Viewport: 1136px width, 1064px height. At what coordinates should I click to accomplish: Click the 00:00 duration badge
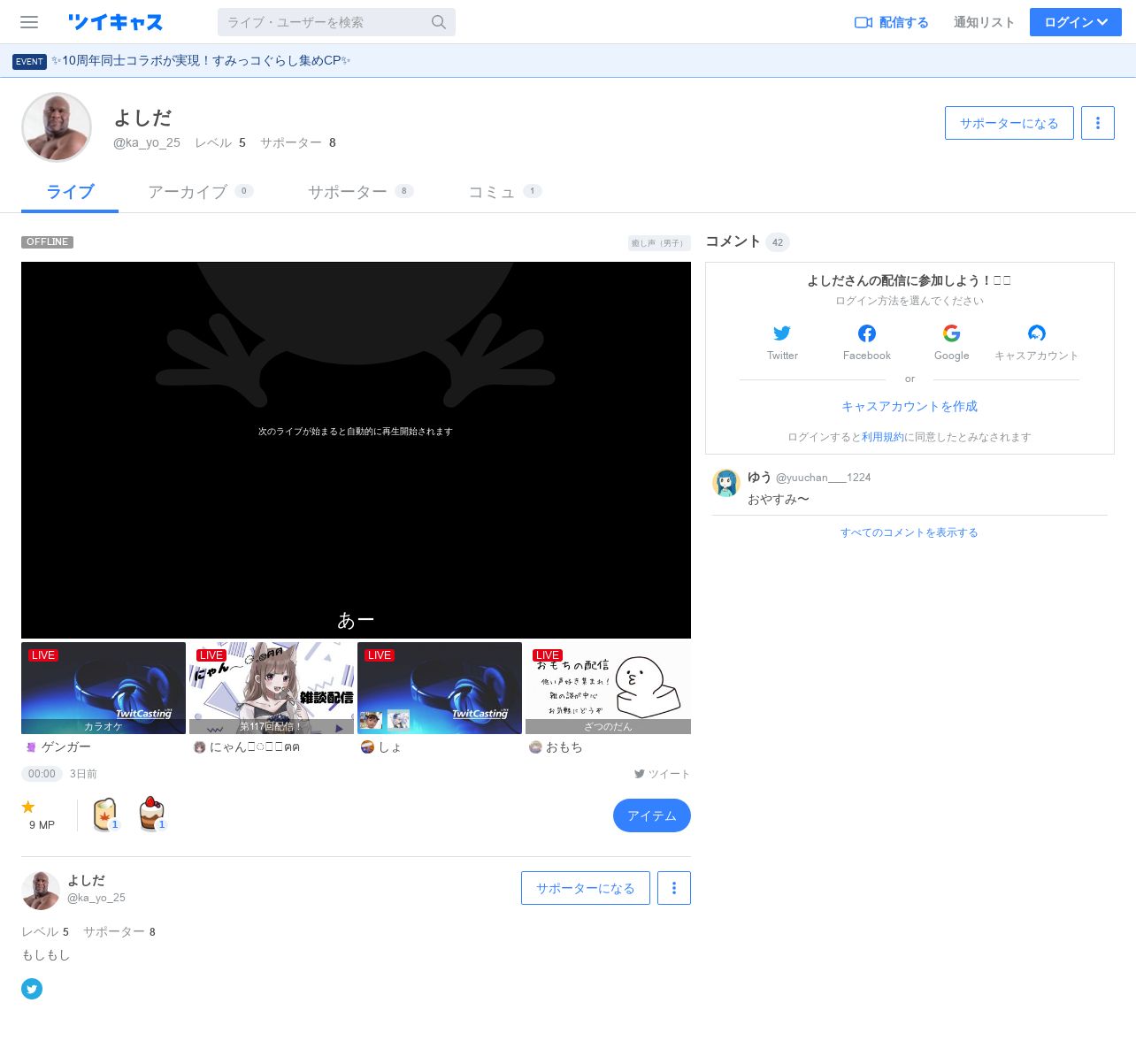click(x=42, y=774)
